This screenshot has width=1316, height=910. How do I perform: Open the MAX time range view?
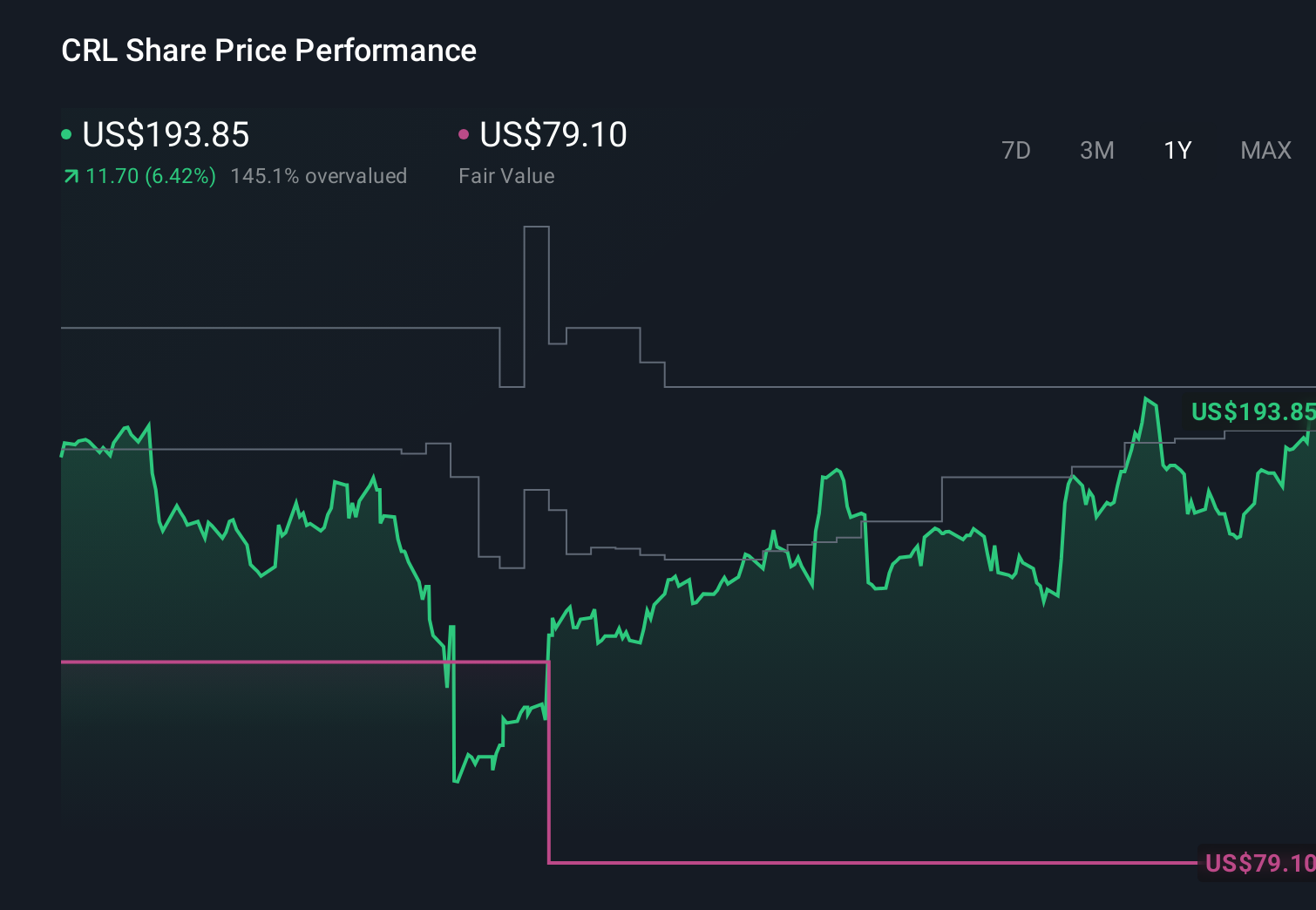[x=1265, y=150]
